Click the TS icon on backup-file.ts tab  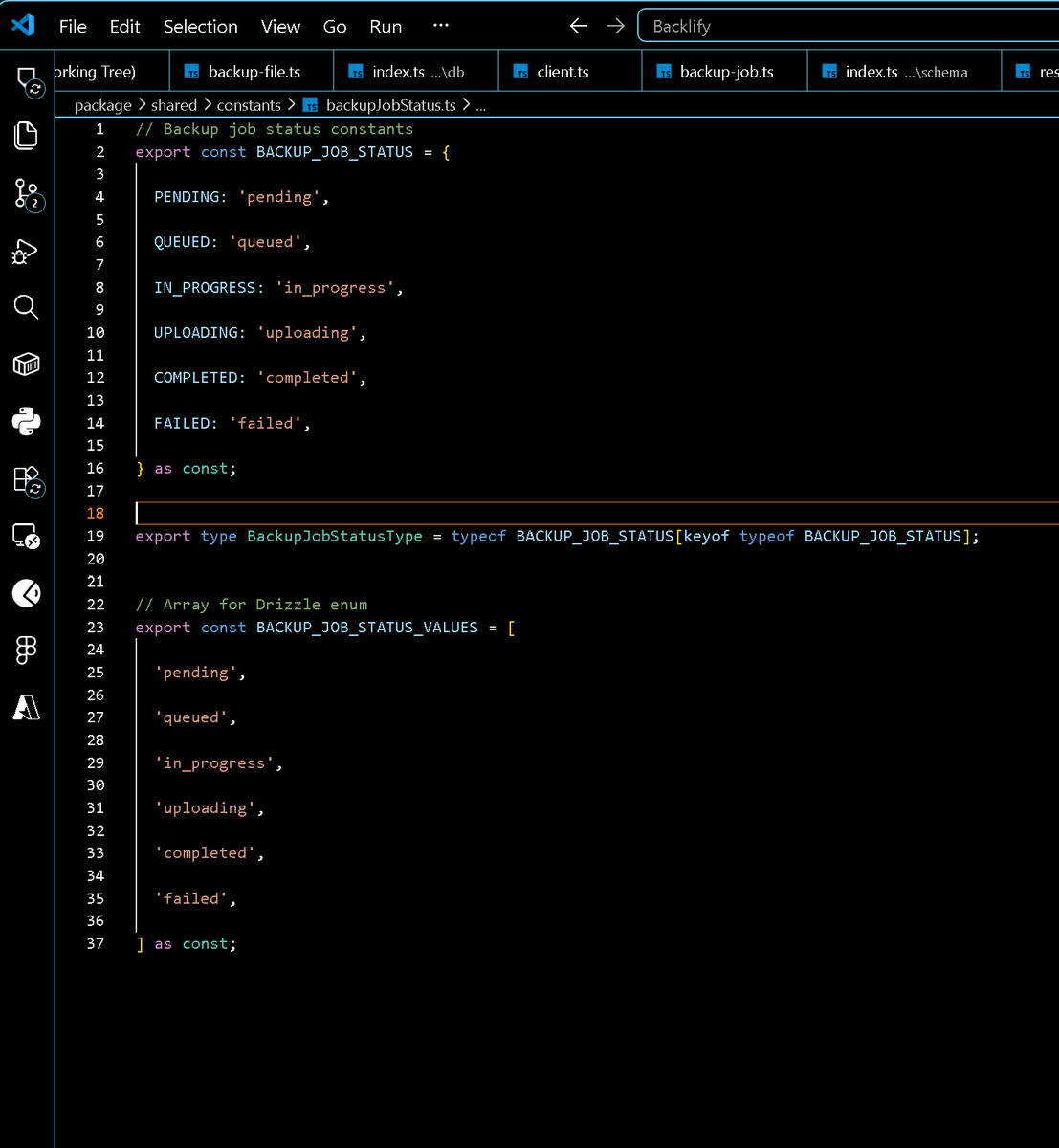[x=192, y=72]
